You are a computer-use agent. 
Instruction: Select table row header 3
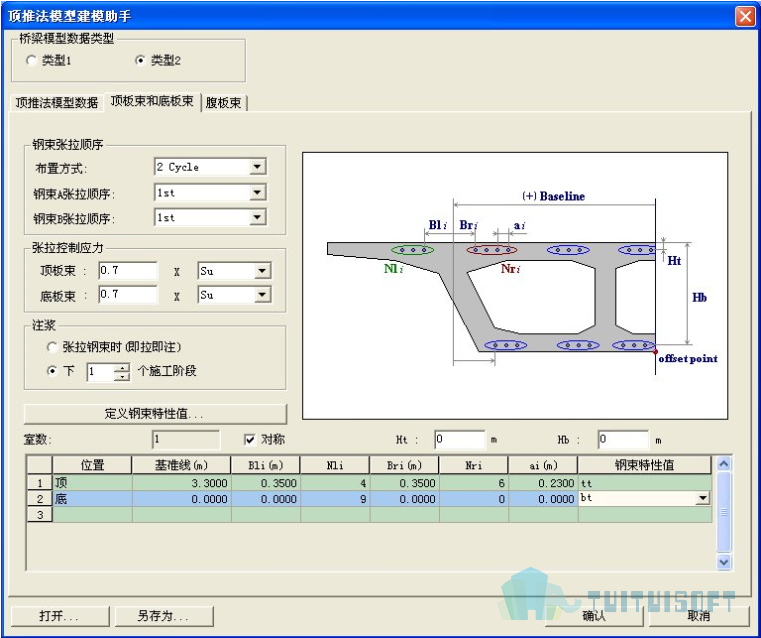pos(40,515)
